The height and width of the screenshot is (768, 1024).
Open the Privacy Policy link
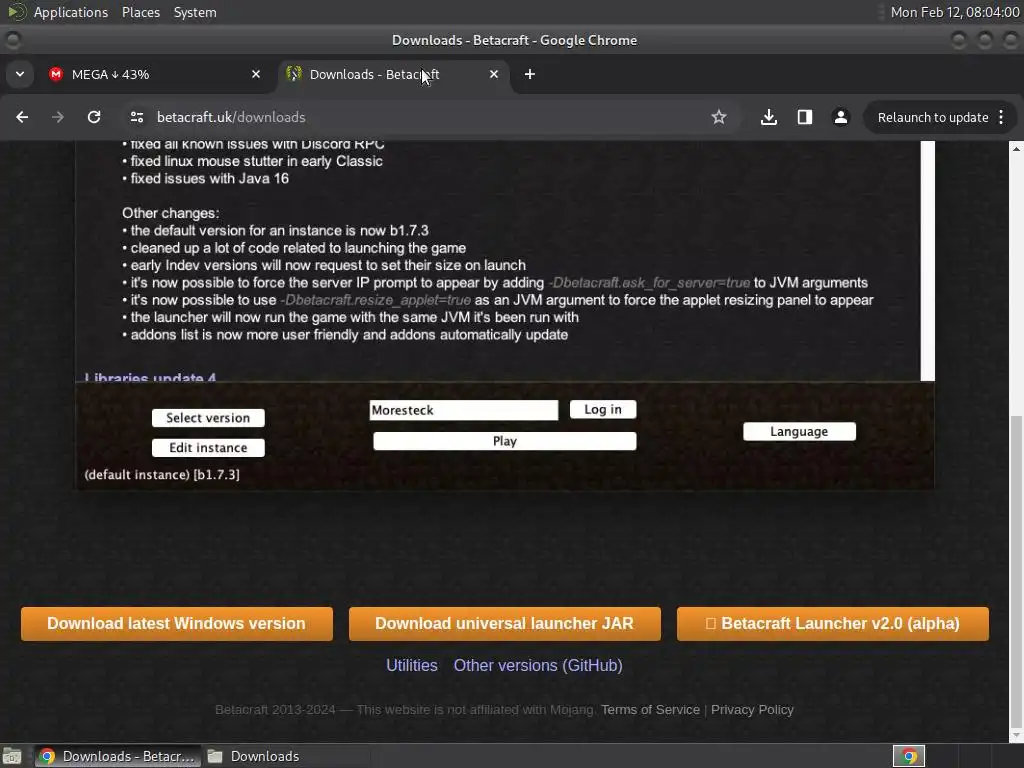[752, 710]
